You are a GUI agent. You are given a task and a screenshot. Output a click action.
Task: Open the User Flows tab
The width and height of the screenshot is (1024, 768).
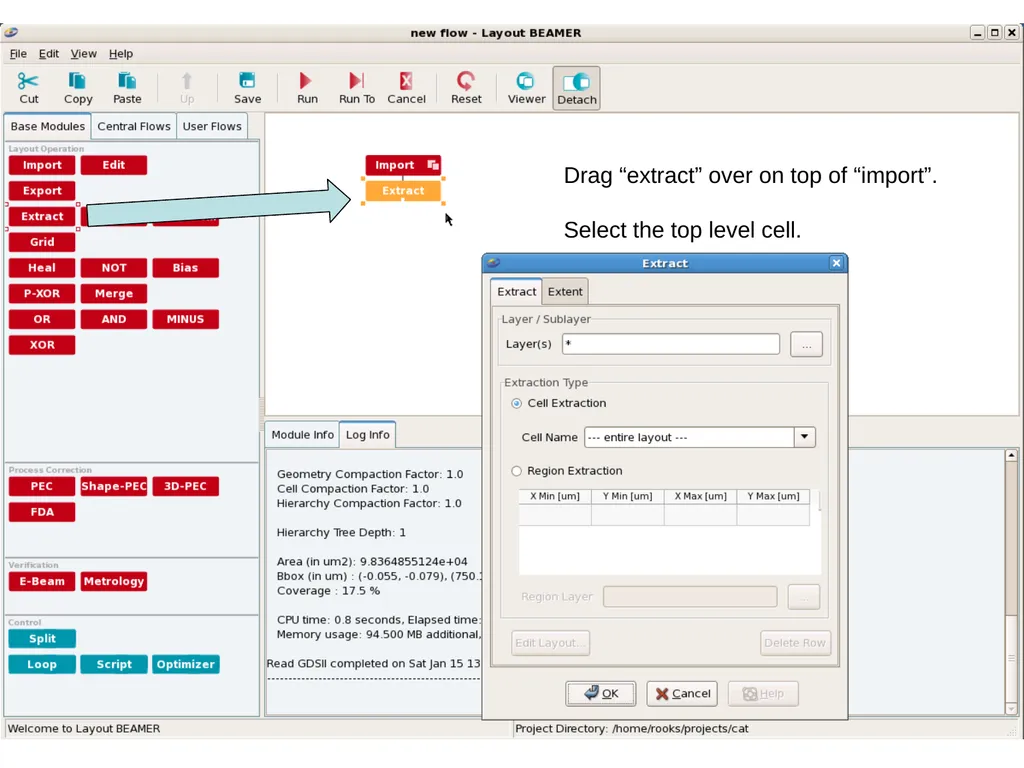(x=212, y=126)
